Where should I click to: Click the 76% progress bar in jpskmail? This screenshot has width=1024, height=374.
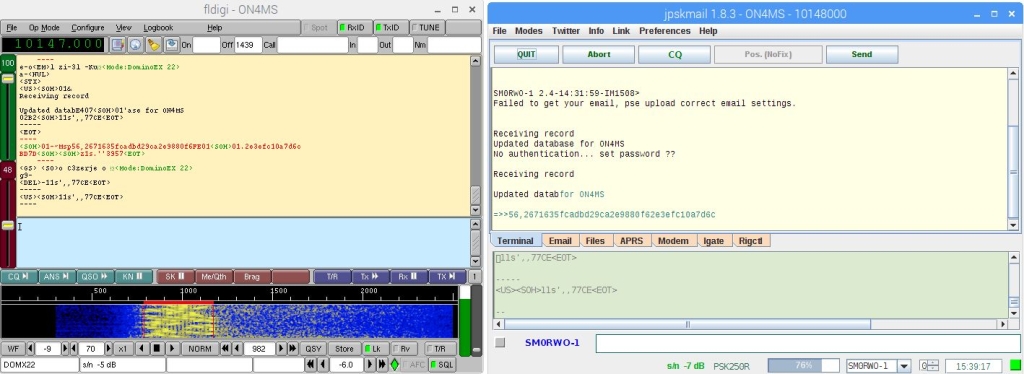[x=803, y=366]
